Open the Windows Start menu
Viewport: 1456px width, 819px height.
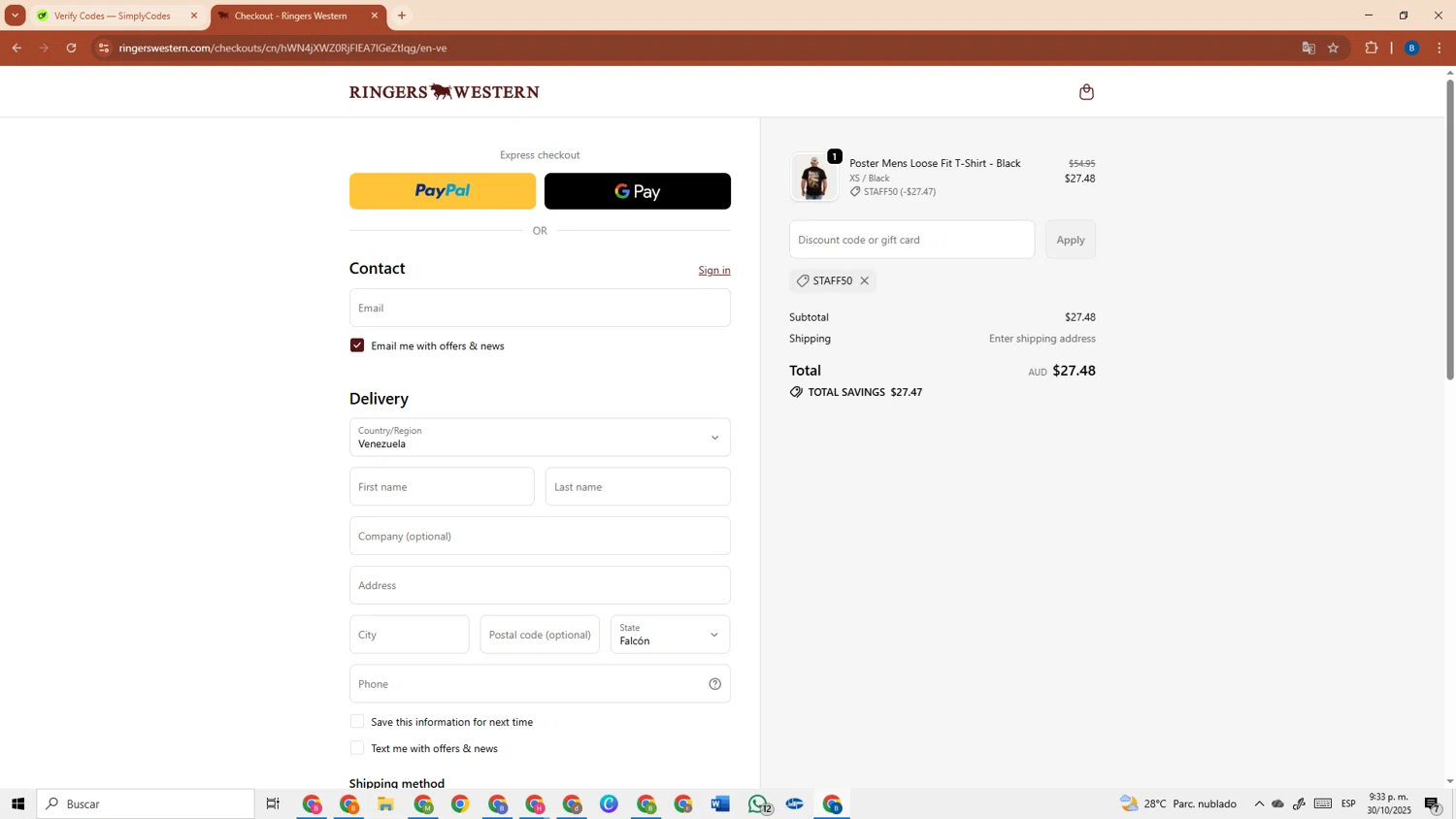pyautogui.click(x=17, y=803)
